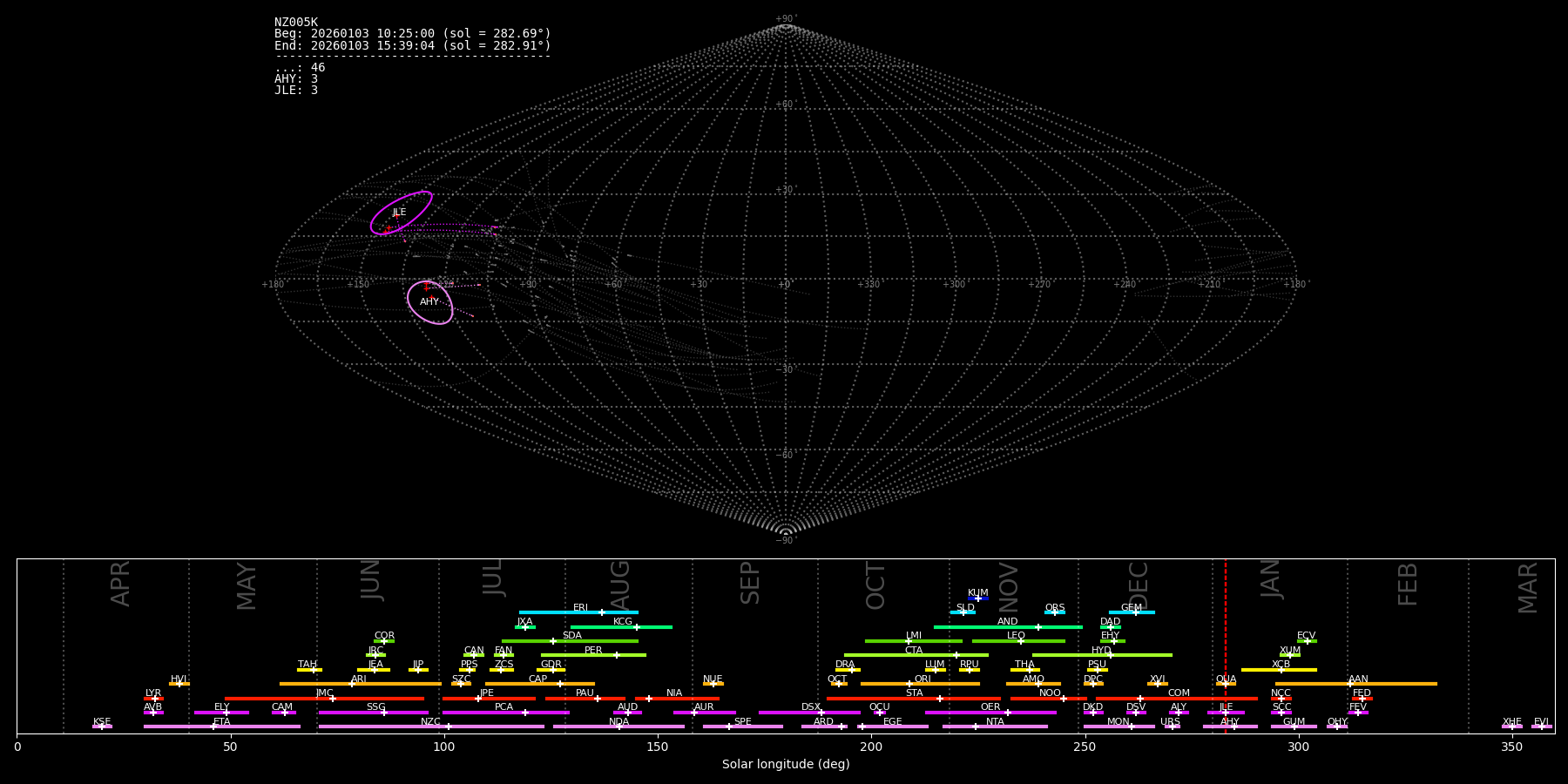Select the OER shower bar
This screenshot has height=784, width=1568.
pos(990,713)
